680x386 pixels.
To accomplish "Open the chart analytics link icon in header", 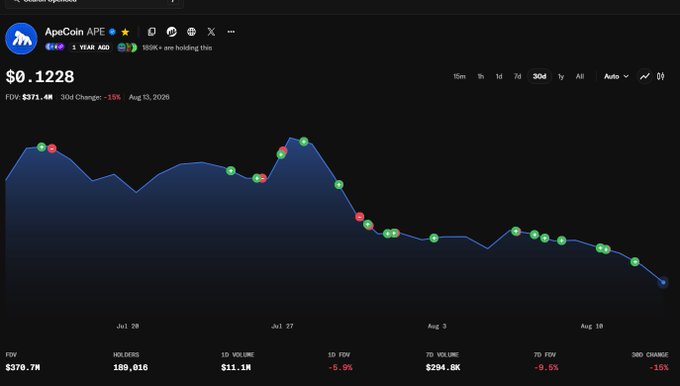I will (x=172, y=32).
